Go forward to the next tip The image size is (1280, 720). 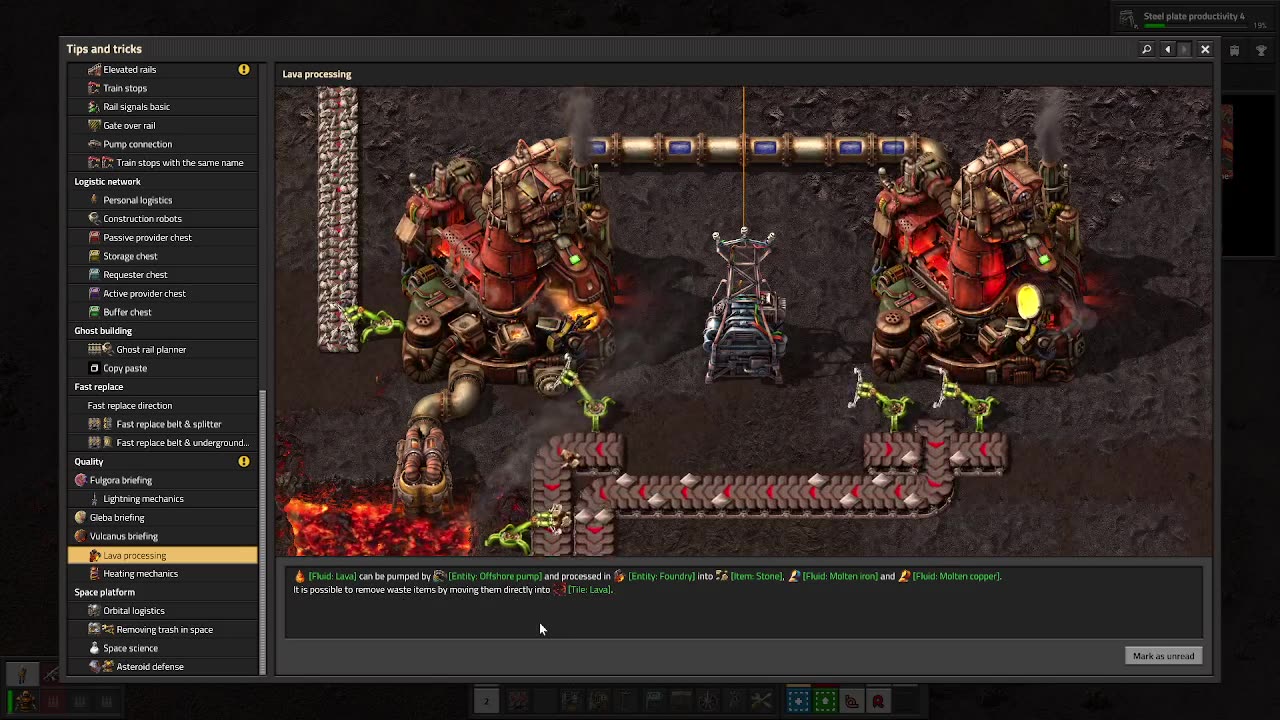tap(1184, 49)
